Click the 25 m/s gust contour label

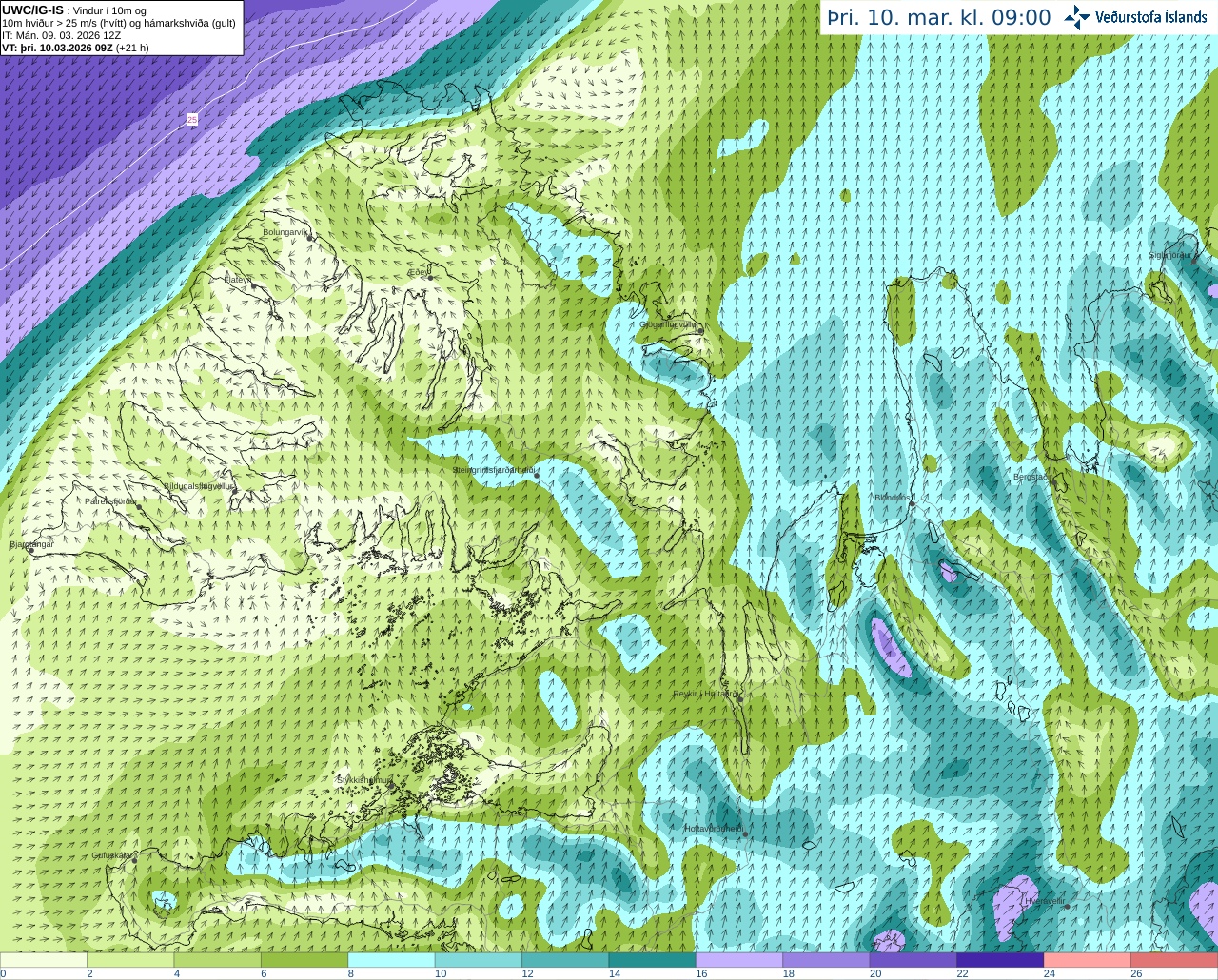tap(192, 120)
